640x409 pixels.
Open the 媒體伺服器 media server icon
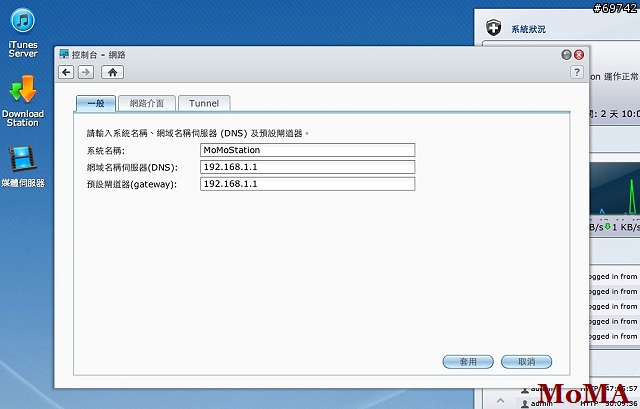pyautogui.click(x=23, y=166)
